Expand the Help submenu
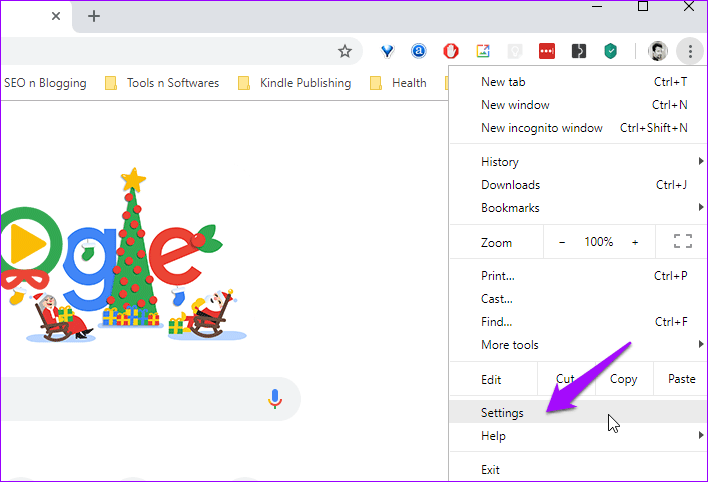The height and width of the screenshot is (482, 708). 578,435
